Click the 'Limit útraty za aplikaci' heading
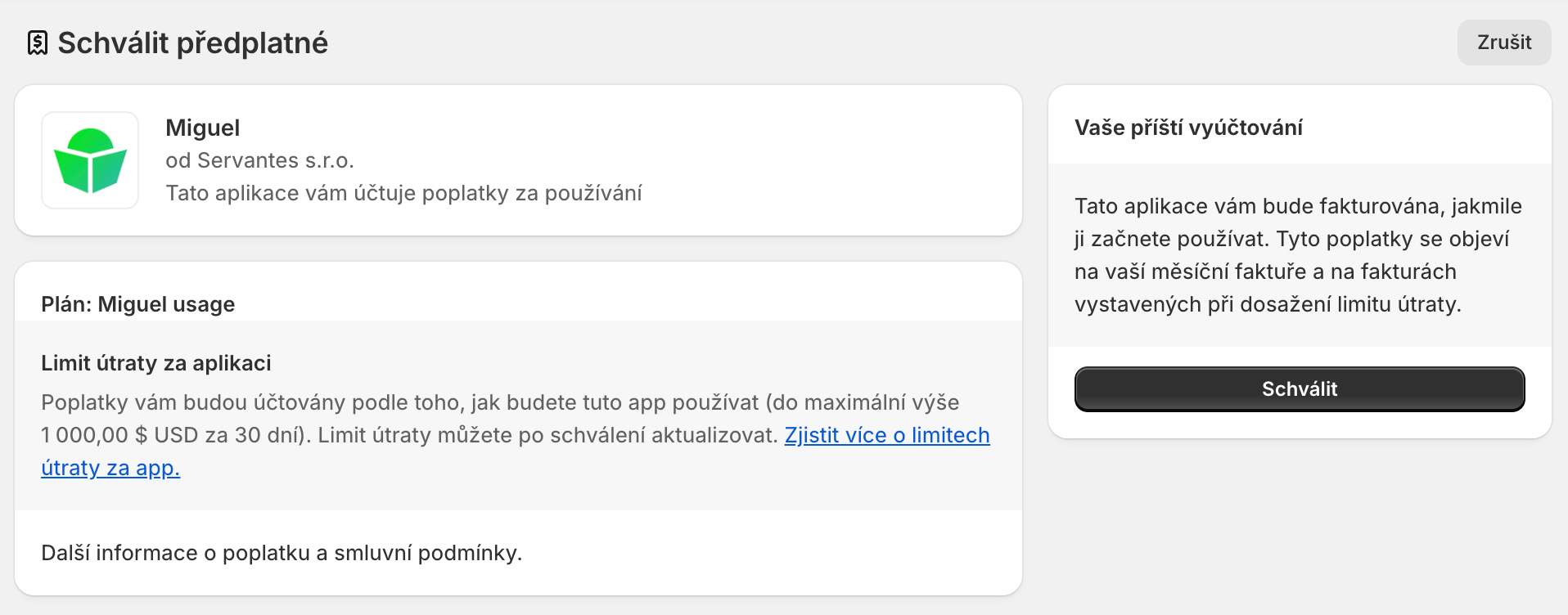This screenshot has height=615, width=1568. coord(155,363)
